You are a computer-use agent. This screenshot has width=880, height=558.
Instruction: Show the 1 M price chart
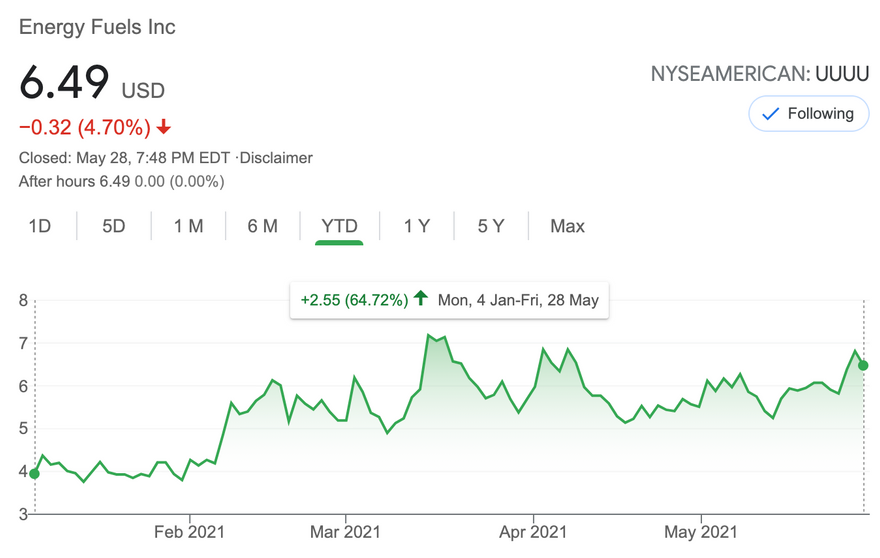188,226
